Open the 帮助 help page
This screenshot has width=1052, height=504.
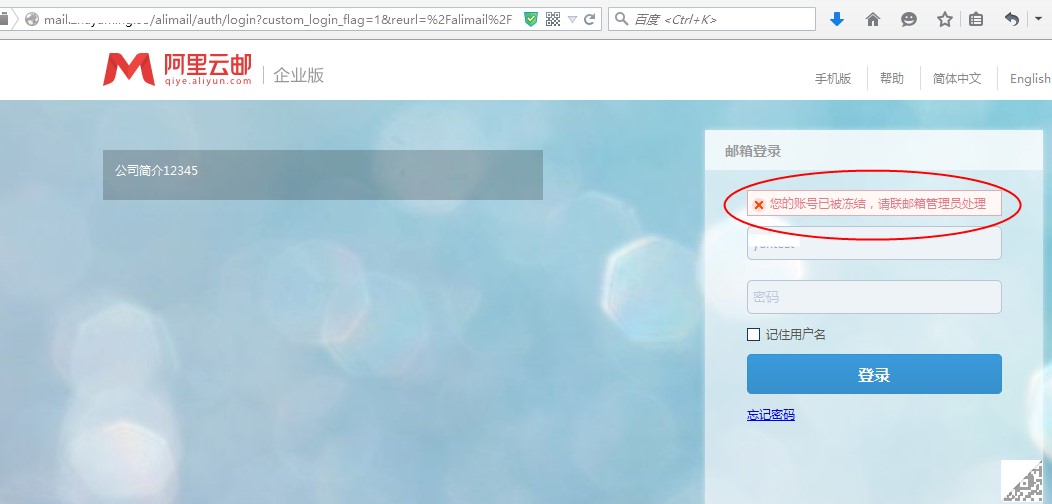(x=891, y=79)
